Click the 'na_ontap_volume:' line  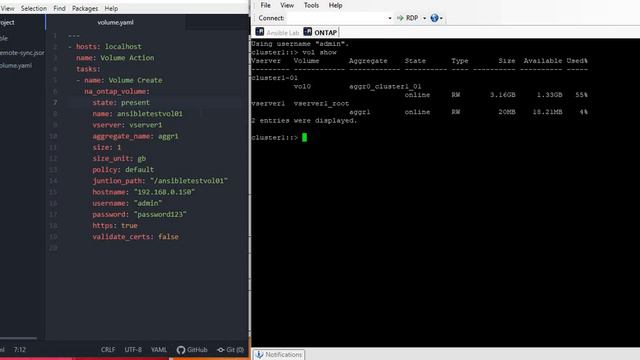(x=117, y=91)
